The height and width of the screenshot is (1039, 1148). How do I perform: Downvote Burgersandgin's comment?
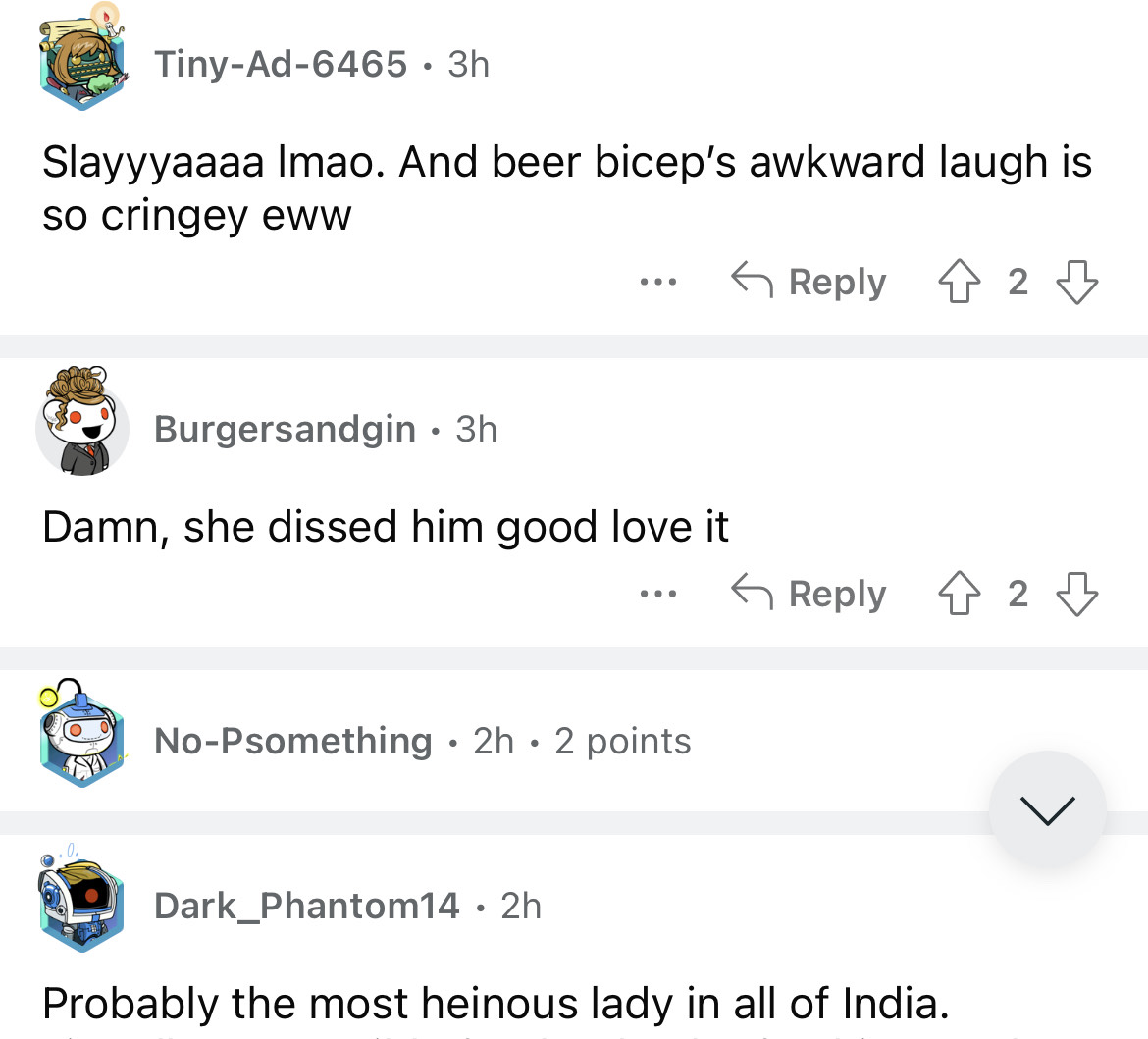pos(1076,595)
